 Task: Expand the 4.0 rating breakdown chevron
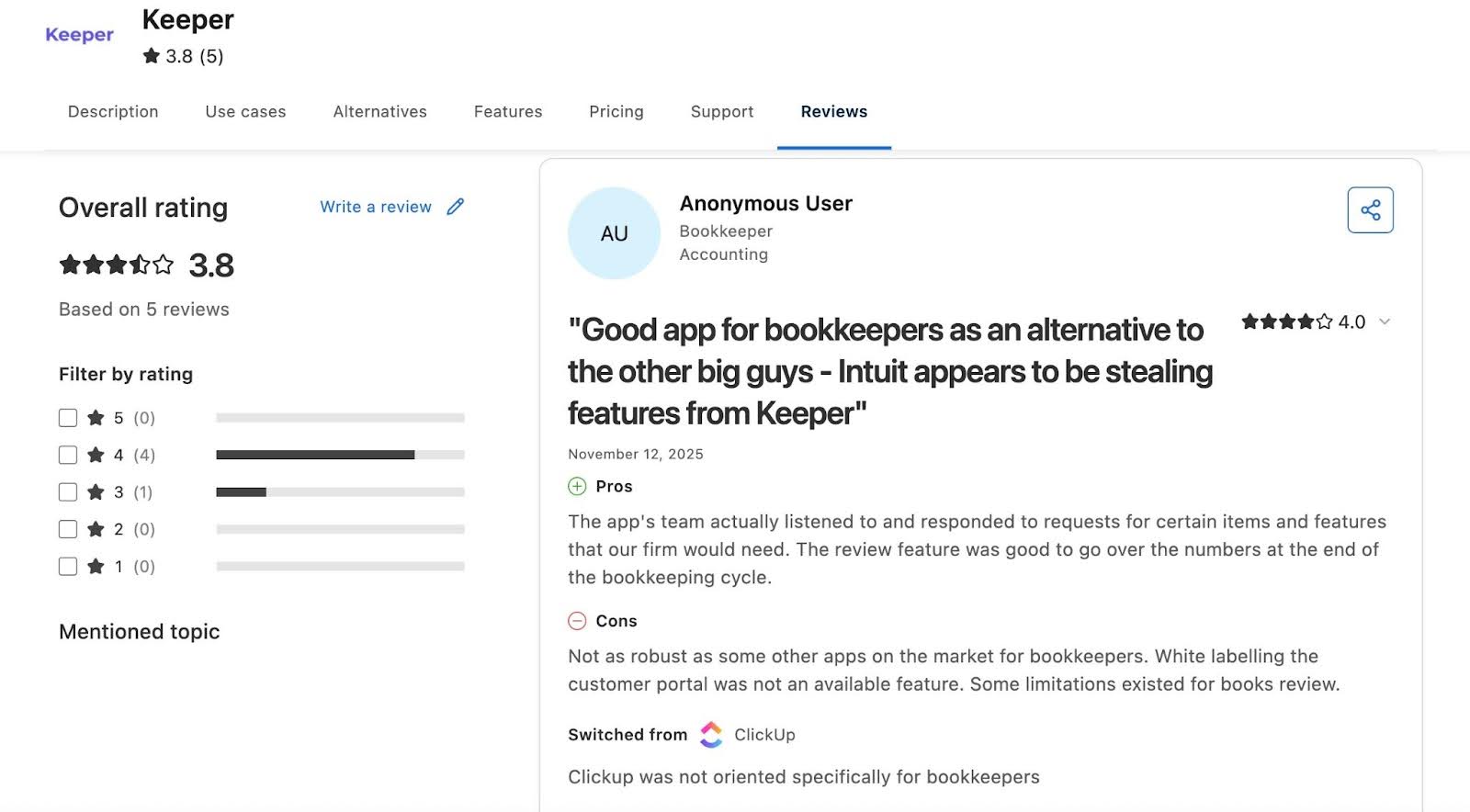point(1385,321)
